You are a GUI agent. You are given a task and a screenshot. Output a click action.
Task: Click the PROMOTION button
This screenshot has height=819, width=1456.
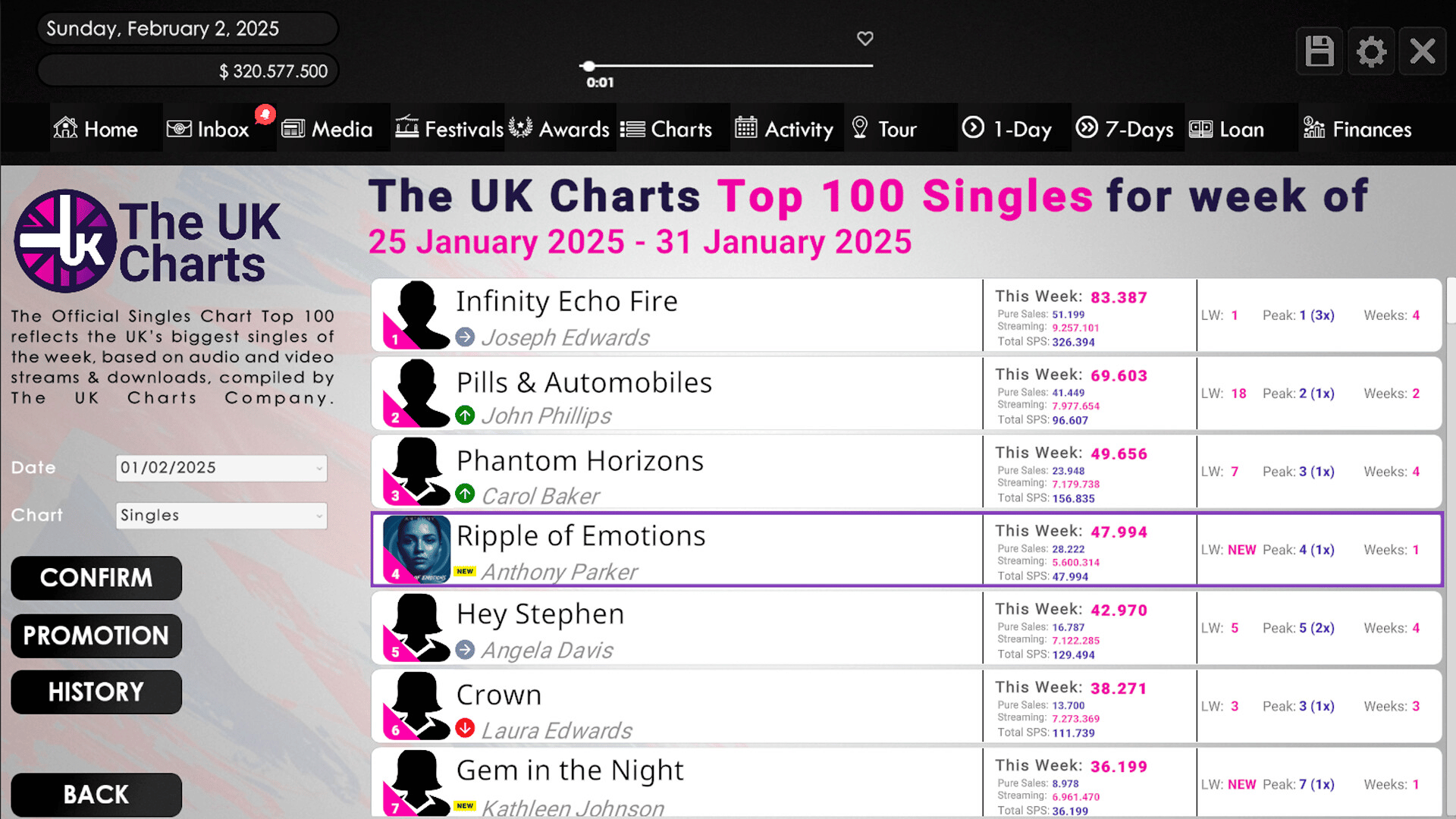(96, 635)
